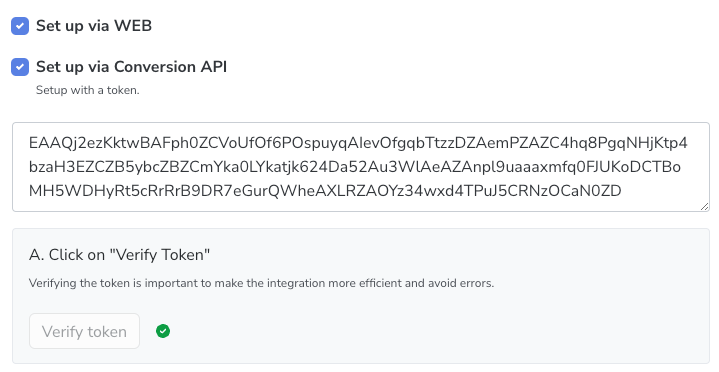Place cursor in token line starting EAAQj2ez
Image resolution: width=719 pixels, height=372 pixels.
tap(358, 143)
